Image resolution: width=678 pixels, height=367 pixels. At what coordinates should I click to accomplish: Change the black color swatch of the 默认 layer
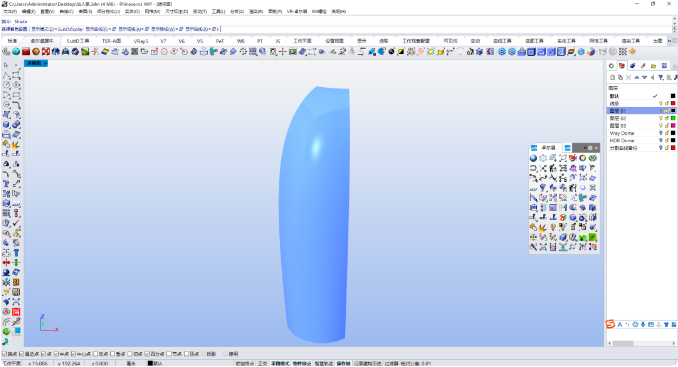click(673, 96)
